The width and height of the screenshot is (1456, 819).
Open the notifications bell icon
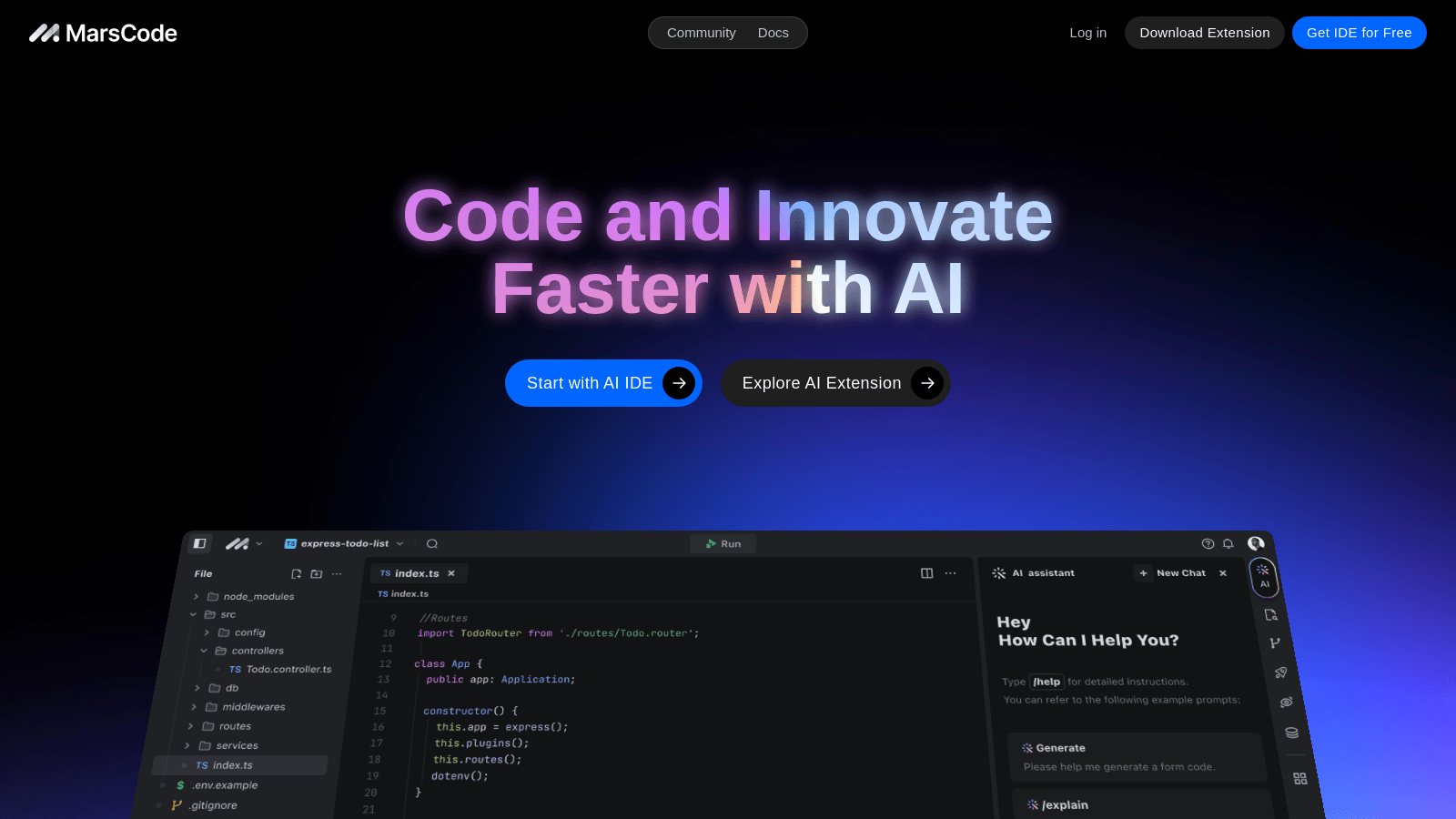(1228, 543)
